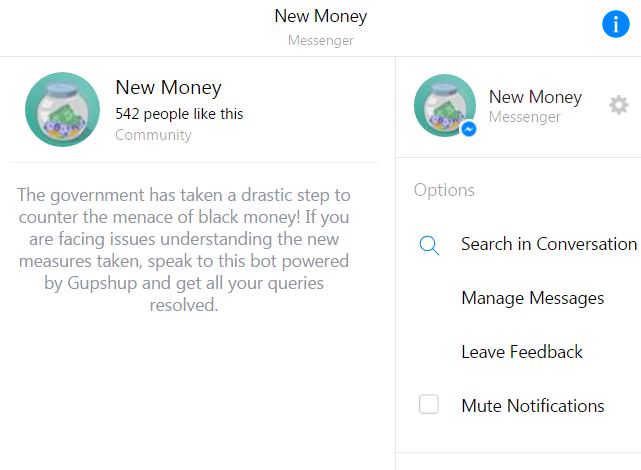Click the 542 people like this text

[179, 114]
